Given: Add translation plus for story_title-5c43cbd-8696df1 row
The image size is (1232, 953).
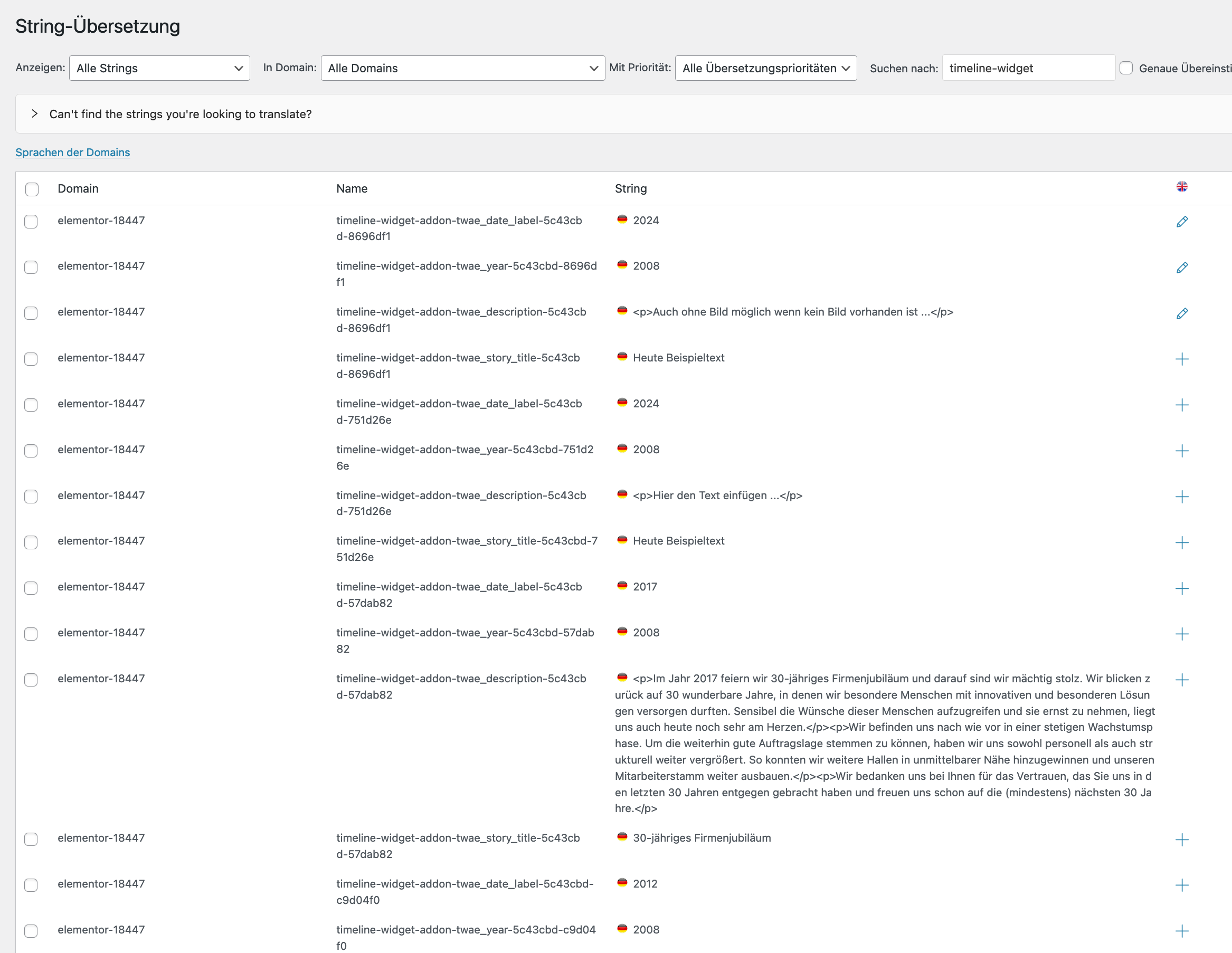Looking at the screenshot, I should click(x=1182, y=359).
